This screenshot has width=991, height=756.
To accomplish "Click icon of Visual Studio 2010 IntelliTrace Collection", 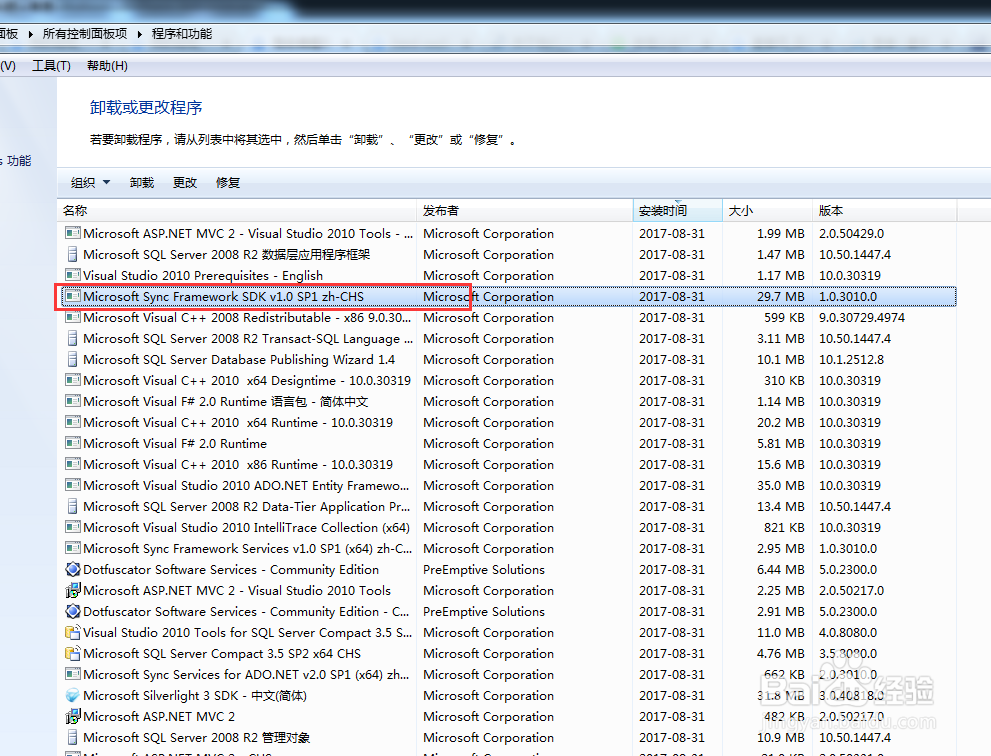I will 73,527.
